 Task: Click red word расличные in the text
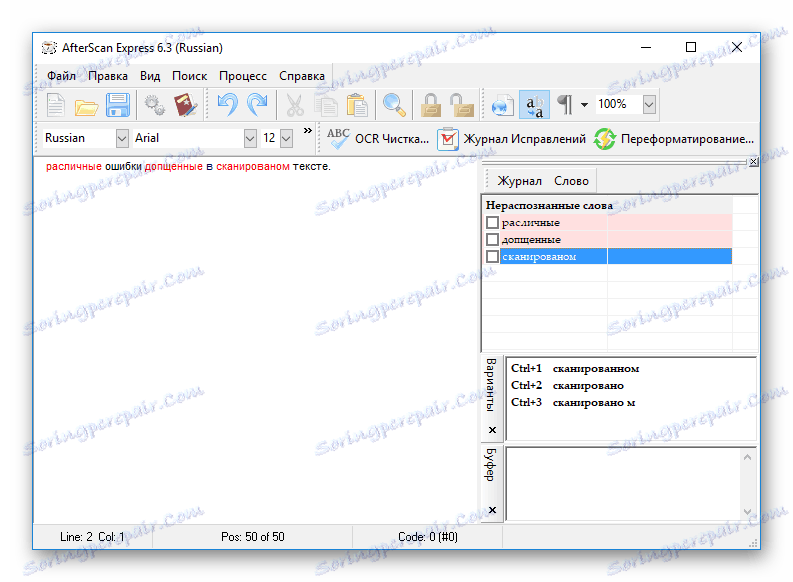click(x=74, y=166)
